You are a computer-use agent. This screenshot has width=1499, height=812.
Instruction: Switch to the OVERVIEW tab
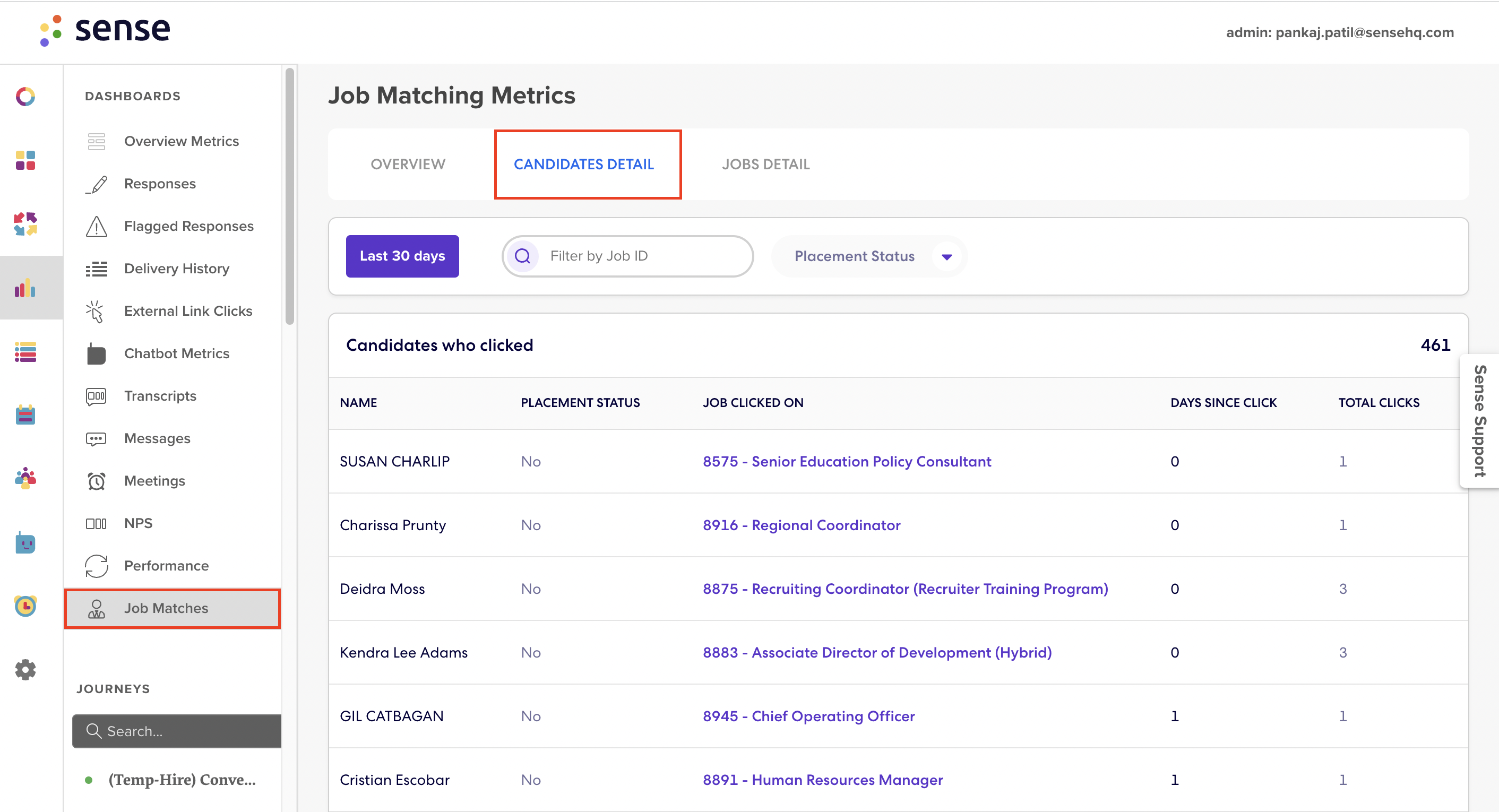click(x=408, y=165)
